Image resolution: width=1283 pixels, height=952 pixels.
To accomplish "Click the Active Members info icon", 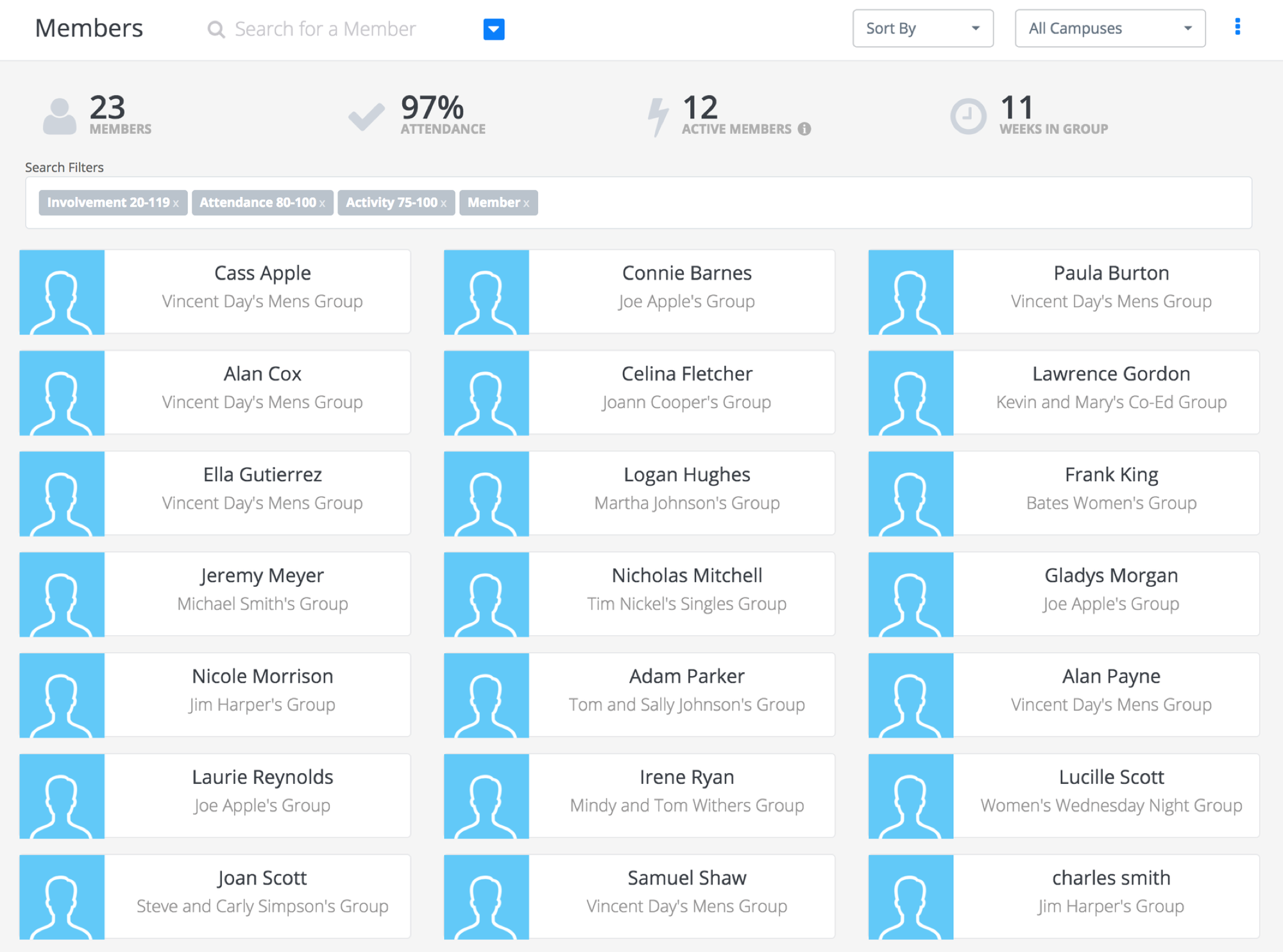I will click(x=804, y=129).
